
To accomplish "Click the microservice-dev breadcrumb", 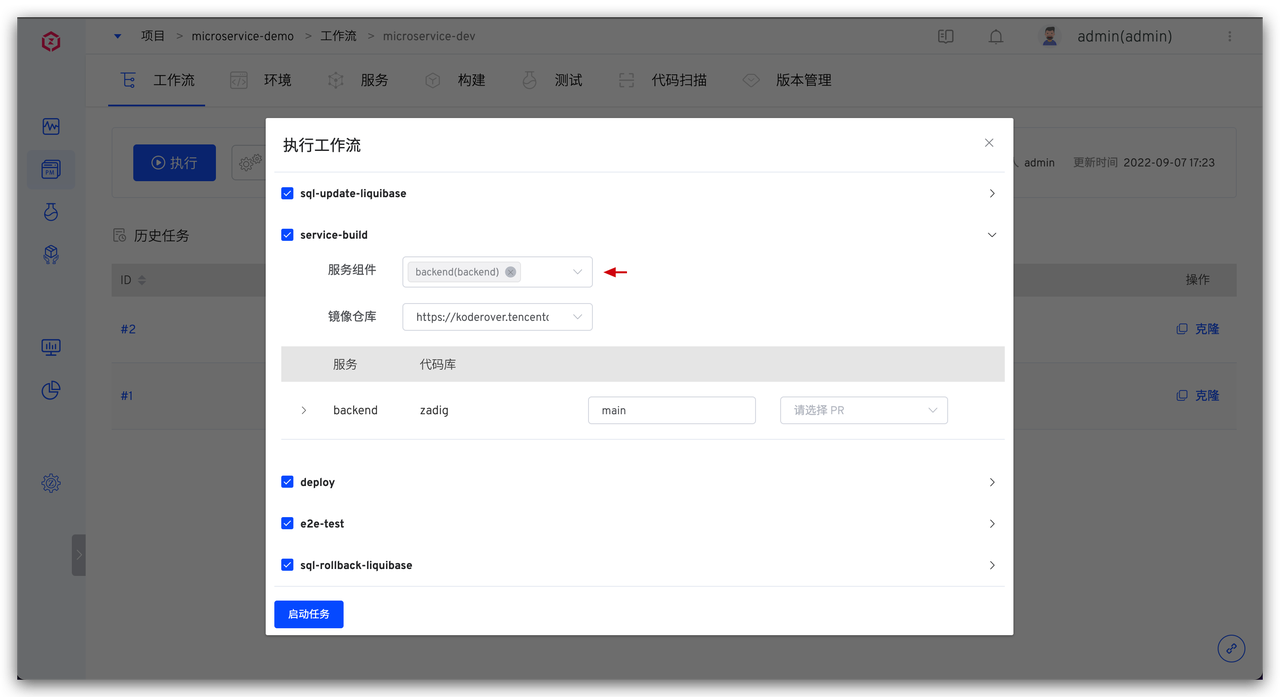I will coord(429,36).
